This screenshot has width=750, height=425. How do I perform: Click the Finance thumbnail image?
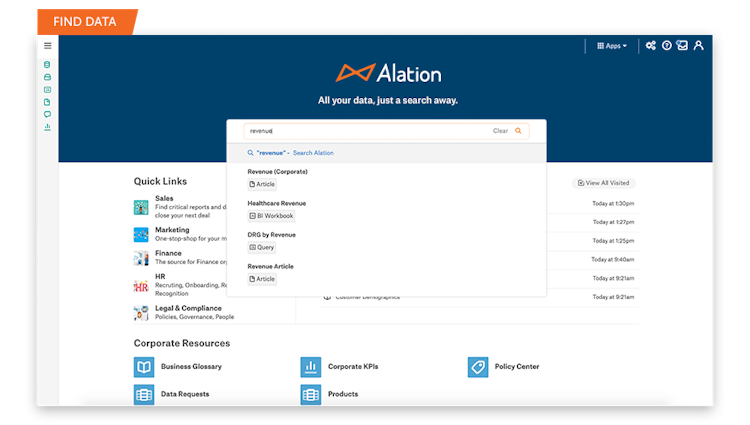click(141, 258)
